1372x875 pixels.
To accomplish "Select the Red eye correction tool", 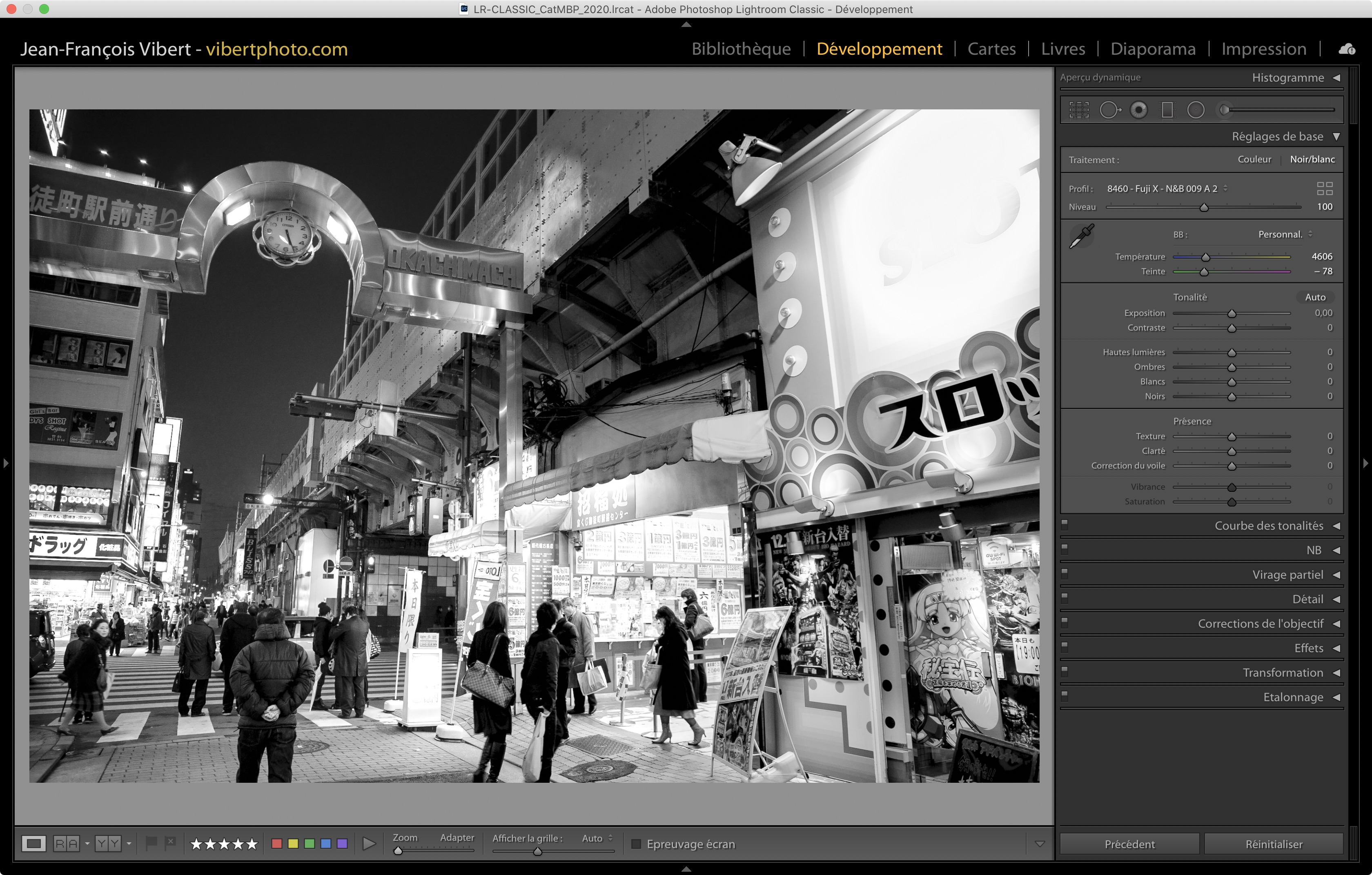I will [1139, 110].
